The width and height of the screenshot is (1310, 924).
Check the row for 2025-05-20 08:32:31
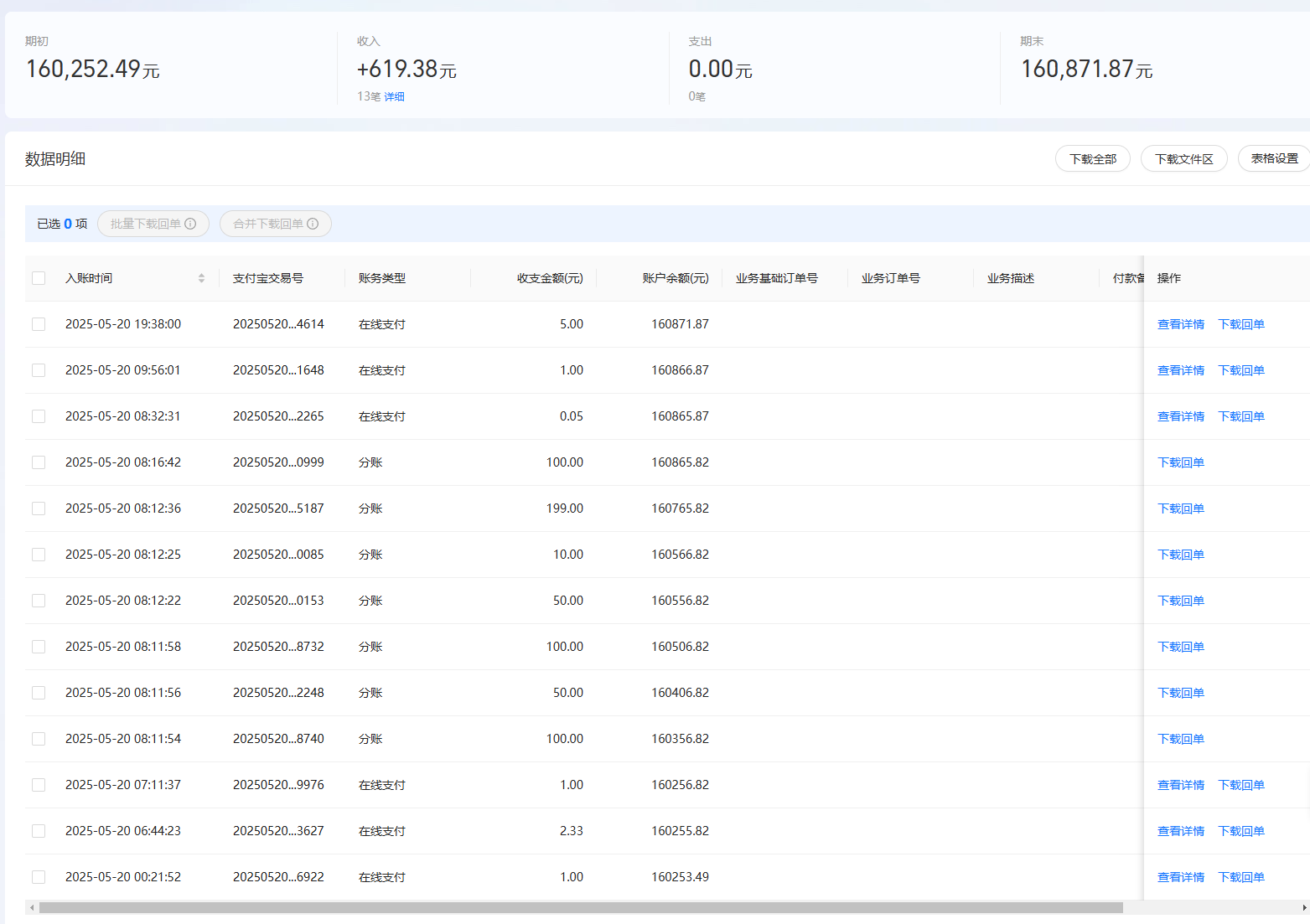(39, 416)
